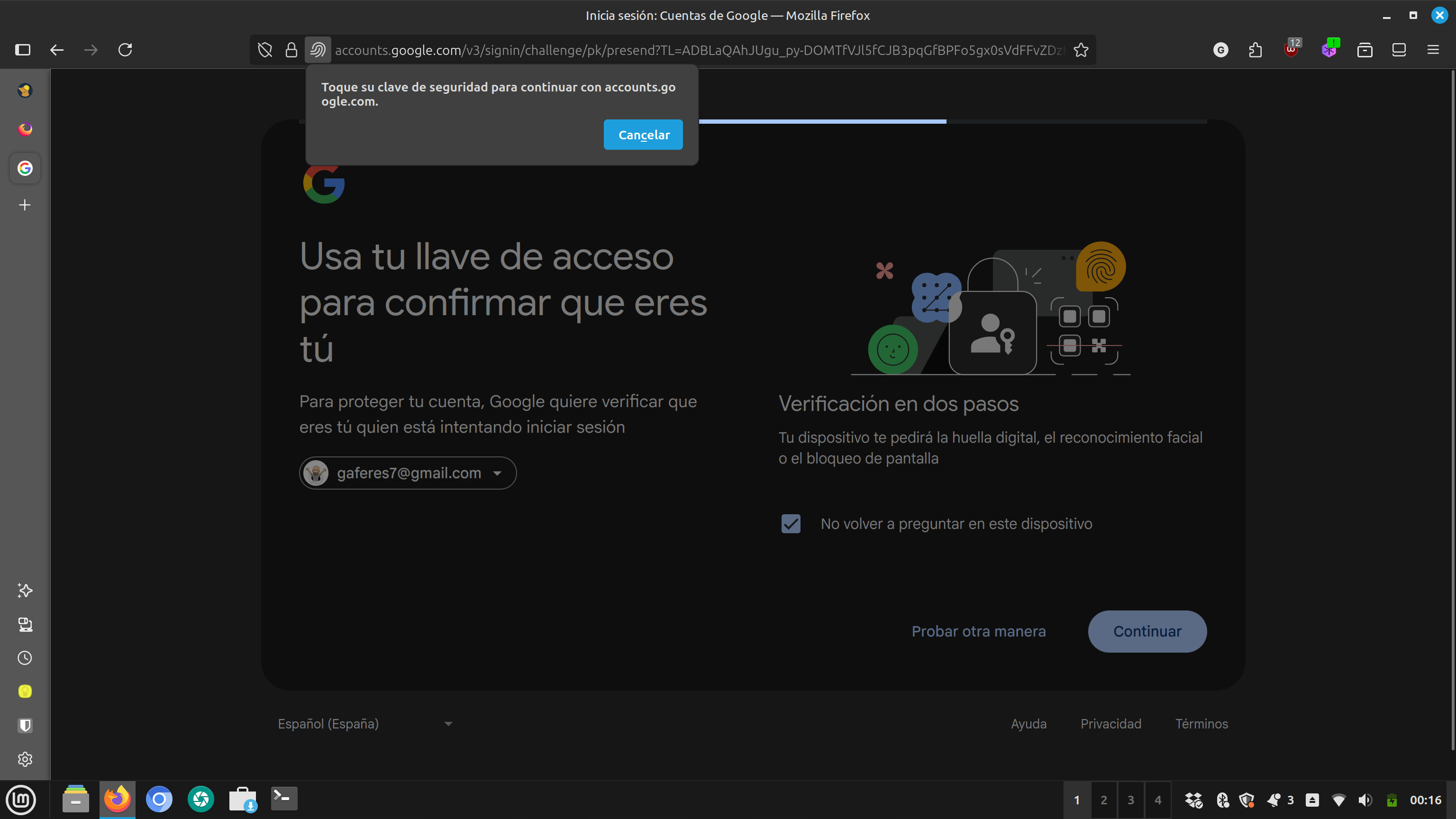
Task: Open the Extensions puzzle menu
Action: 1255,50
